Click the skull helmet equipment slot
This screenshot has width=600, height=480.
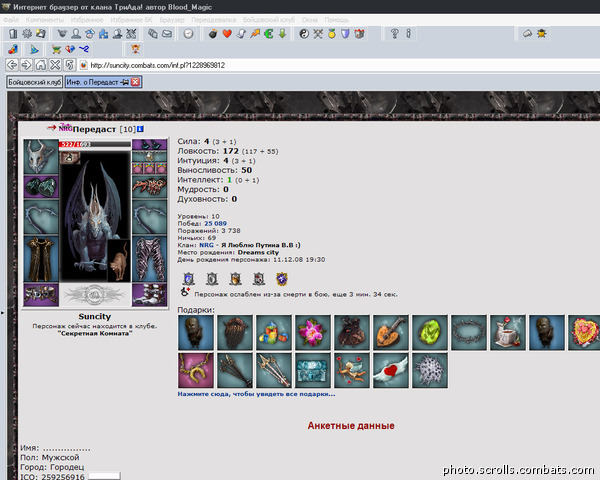(x=41, y=157)
